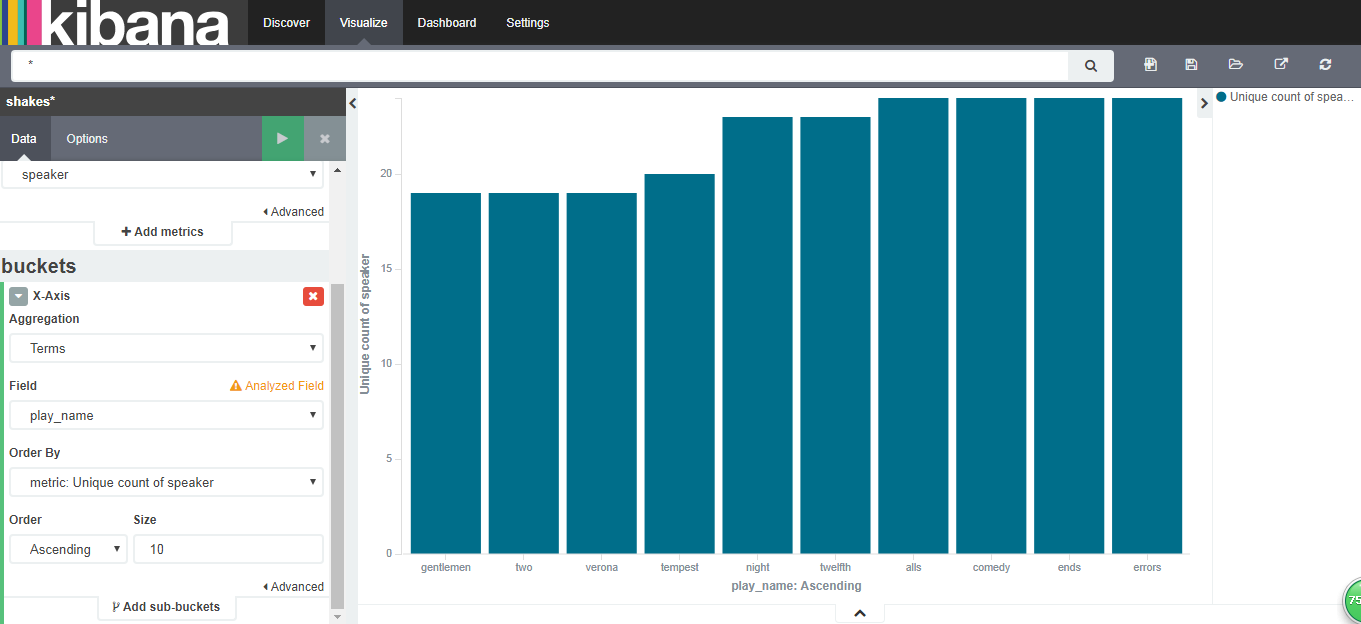Open the bottom panel with the up chevron
Screen dimensions: 1361x624
click(860, 614)
